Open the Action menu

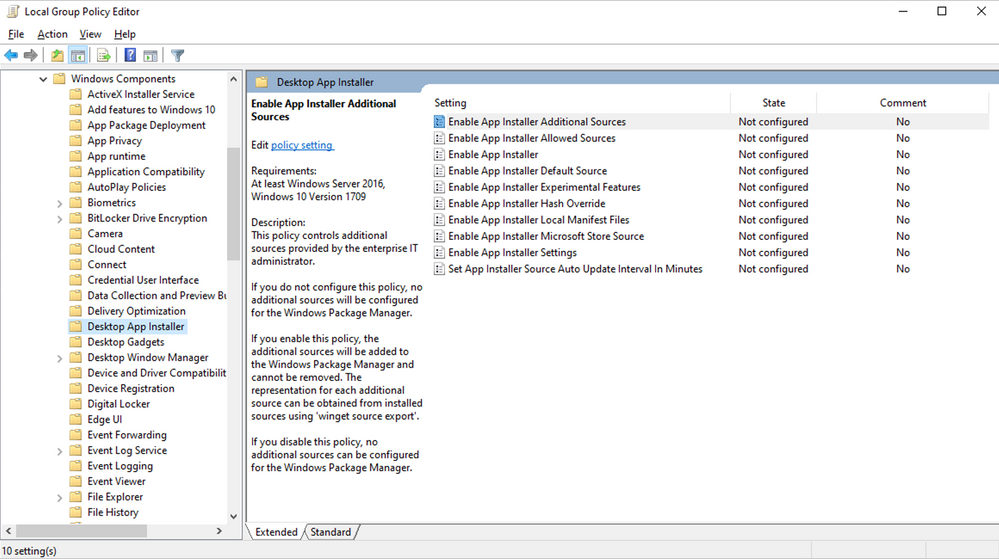(x=52, y=34)
